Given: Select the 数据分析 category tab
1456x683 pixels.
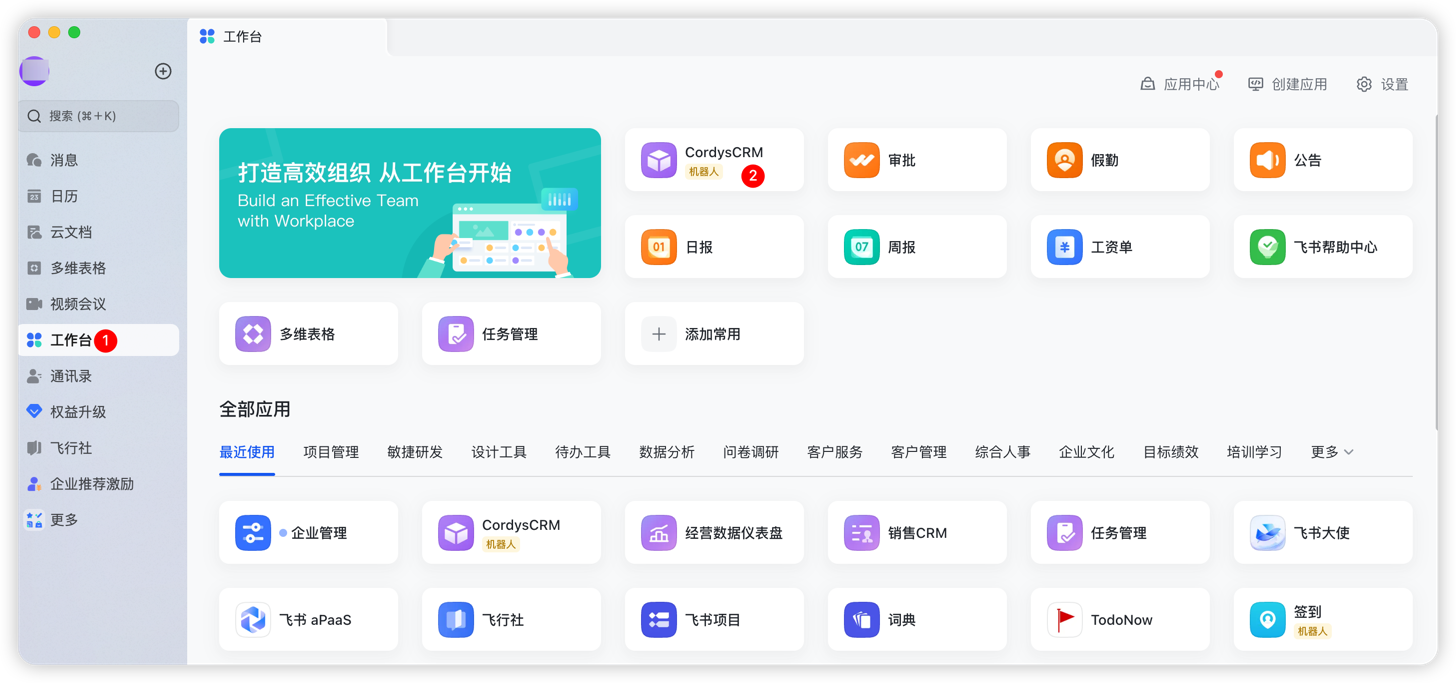Looking at the screenshot, I should (667, 451).
